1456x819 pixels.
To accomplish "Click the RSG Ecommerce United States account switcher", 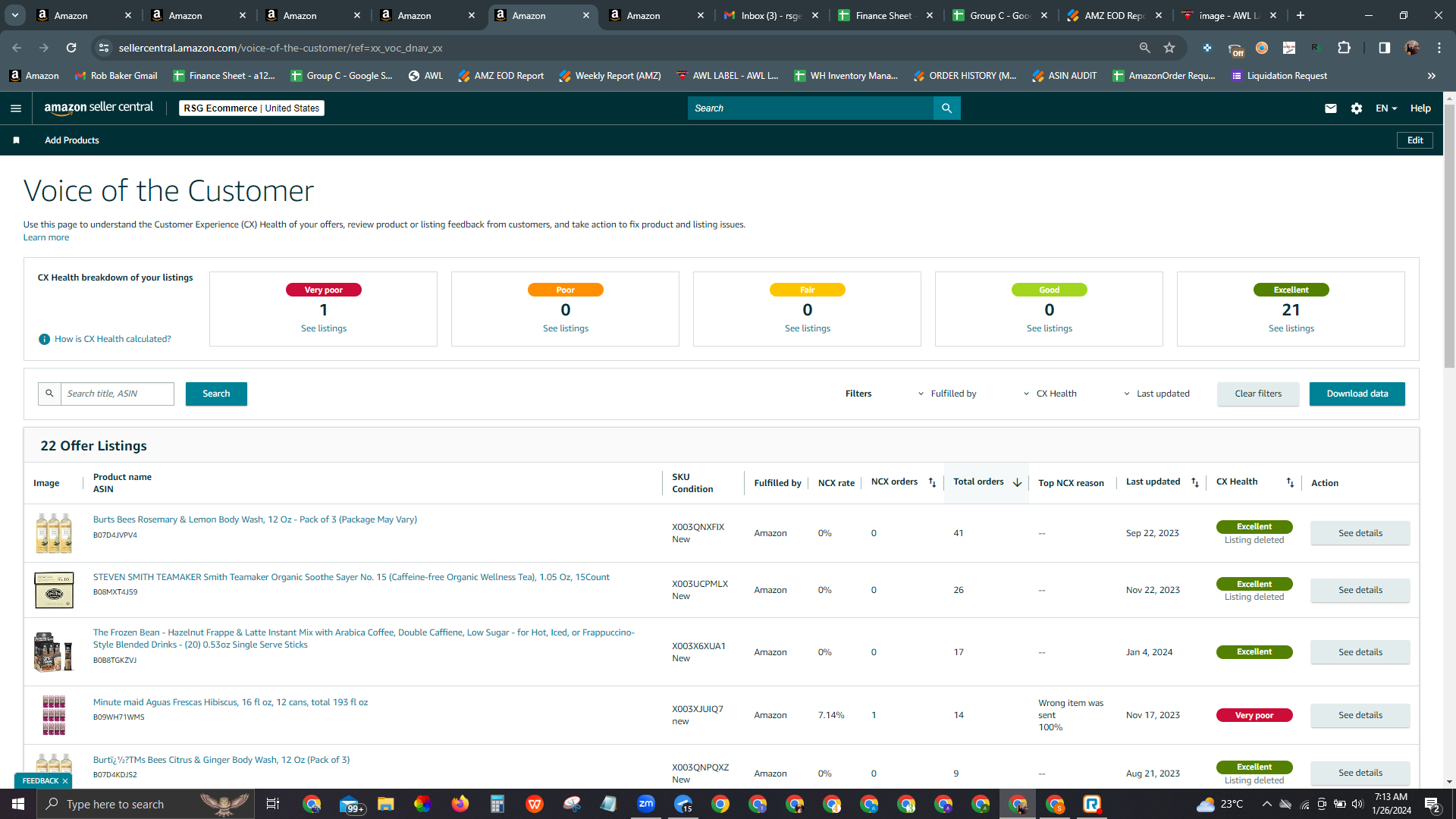I will tap(252, 108).
